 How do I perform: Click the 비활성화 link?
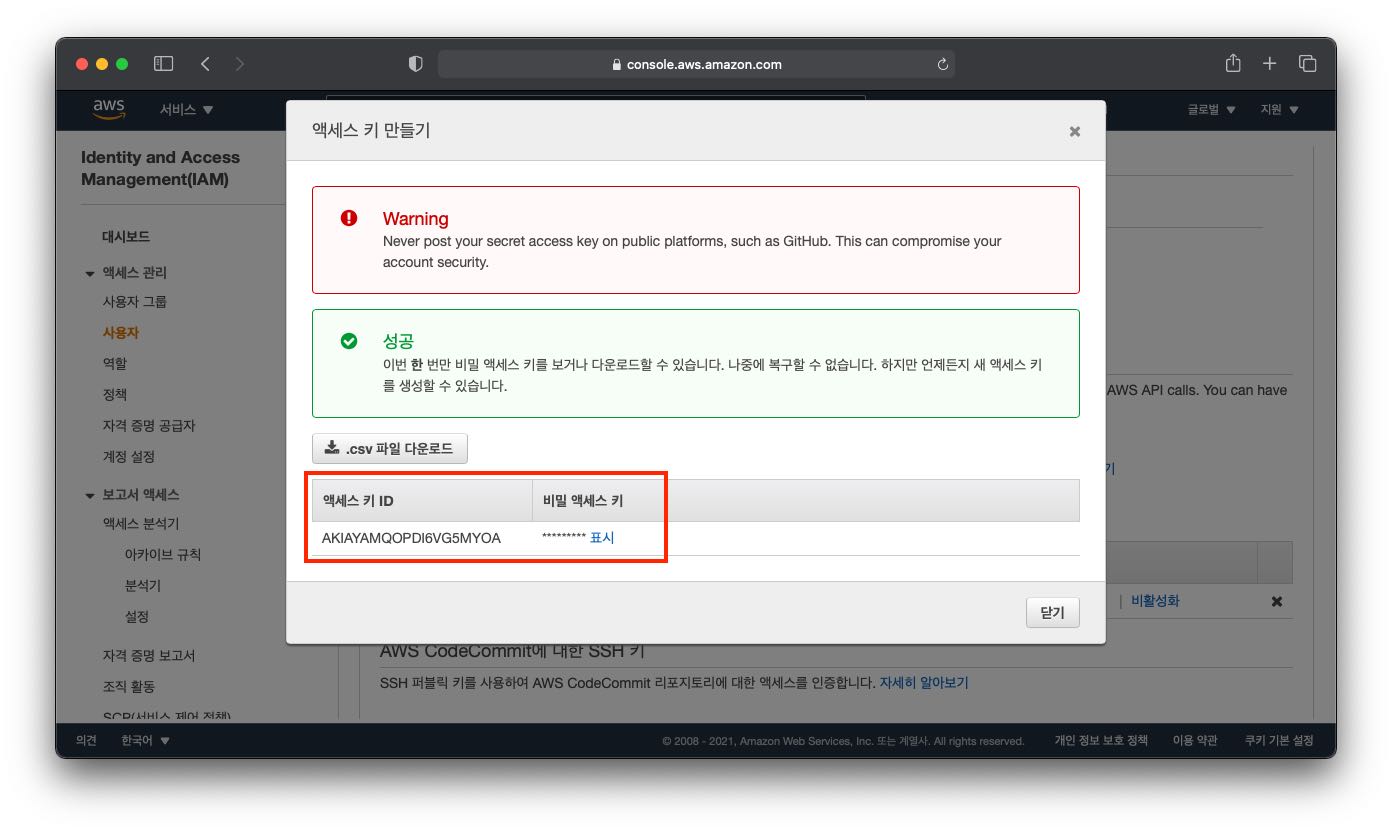click(1155, 601)
